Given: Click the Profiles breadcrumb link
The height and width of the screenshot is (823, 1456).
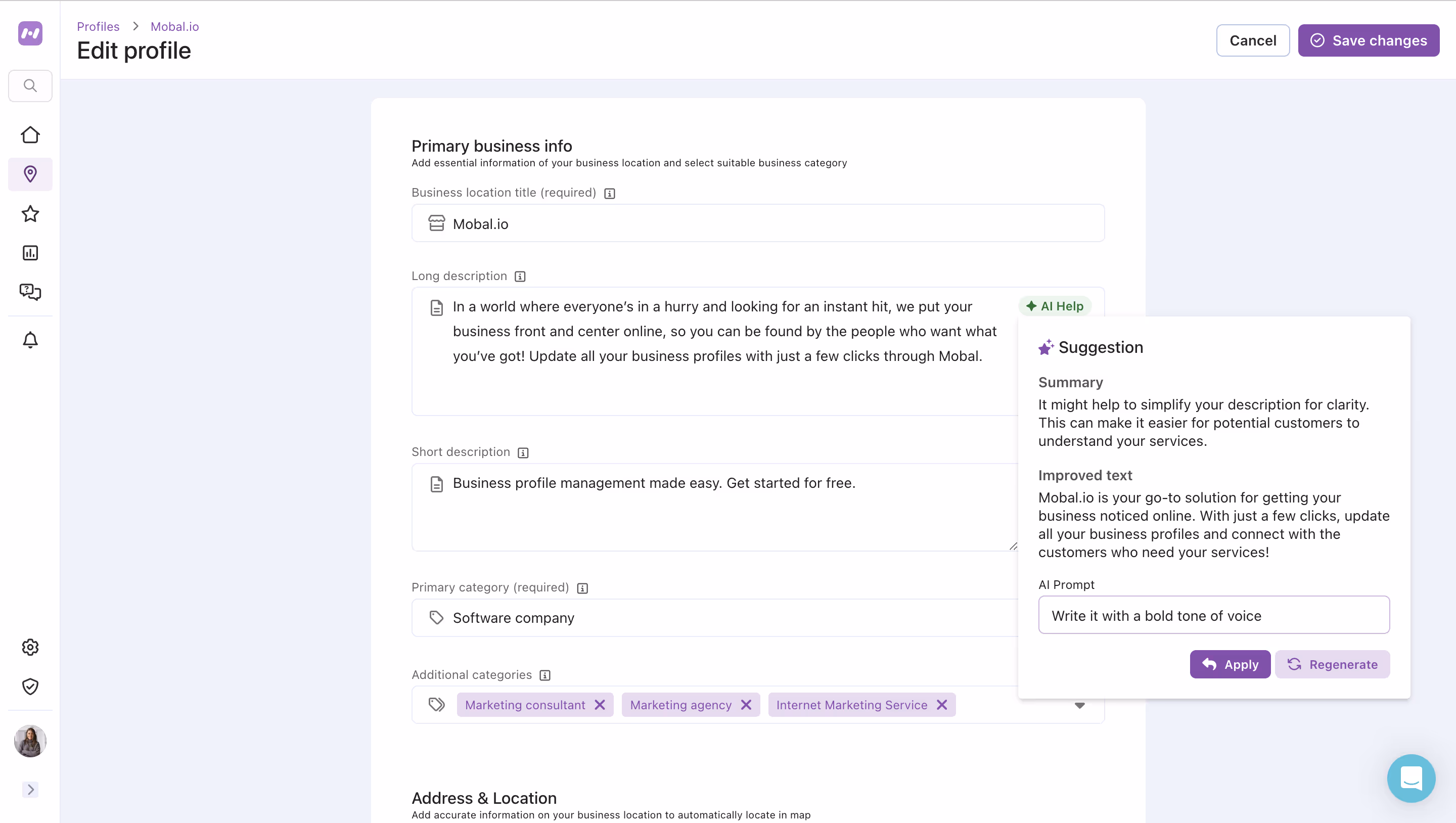Looking at the screenshot, I should (x=99, y=27).
